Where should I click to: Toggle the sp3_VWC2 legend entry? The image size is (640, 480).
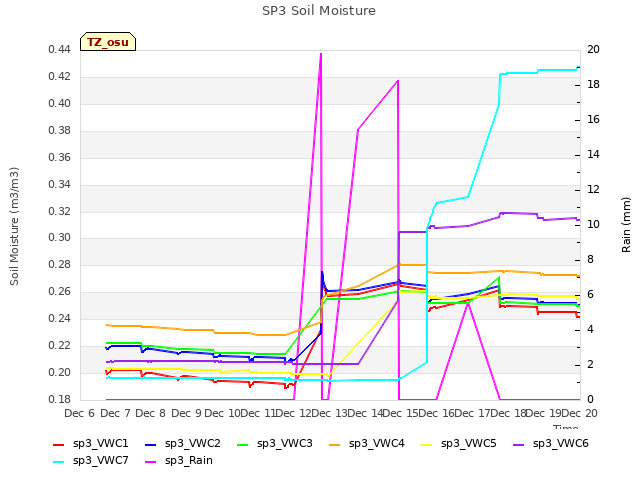[183, 443]
